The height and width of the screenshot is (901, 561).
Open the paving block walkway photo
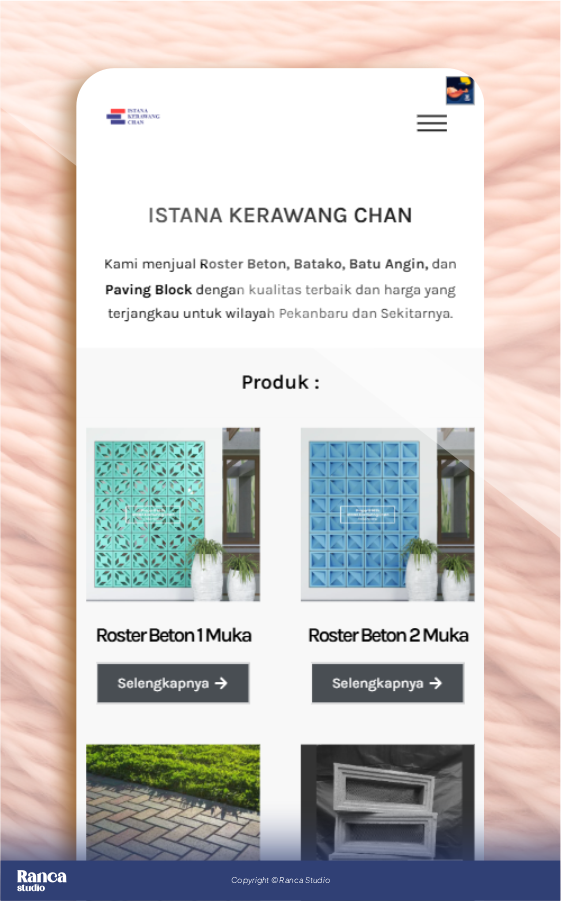coord(173,802)
